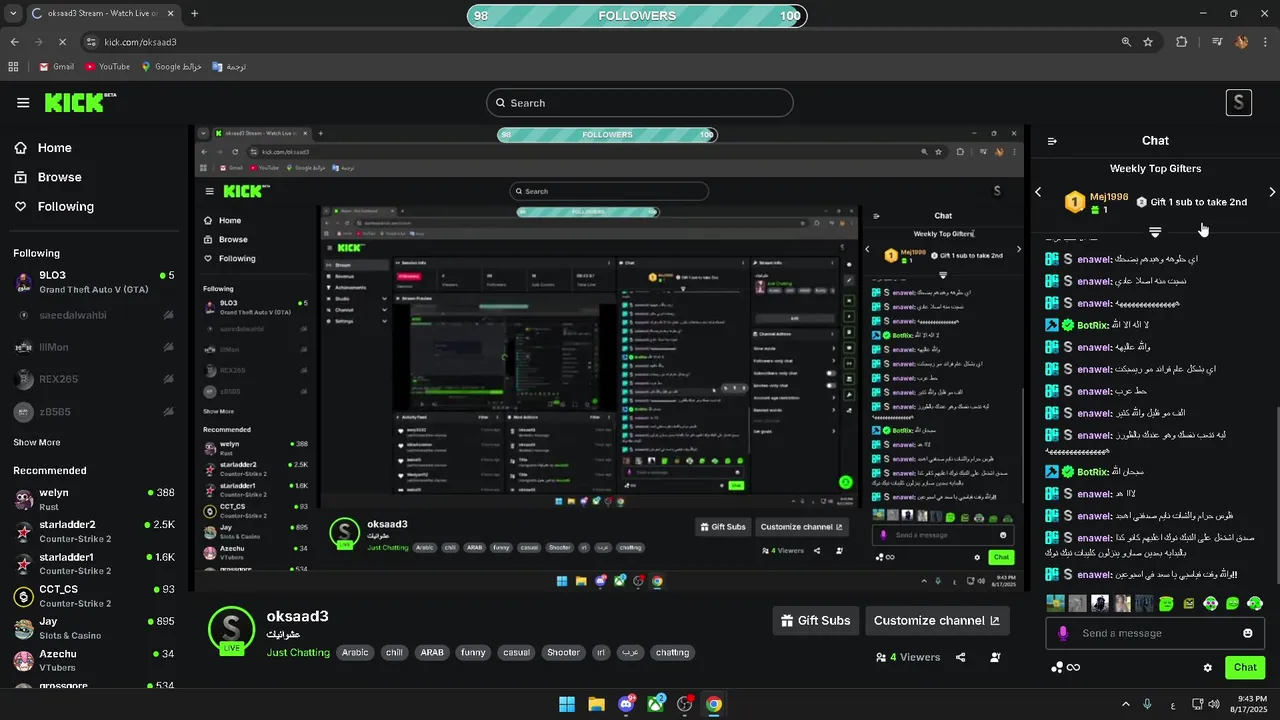Bookmark this page with star icon
This screenshot has height=720, width=1280.
point(1148,42)
